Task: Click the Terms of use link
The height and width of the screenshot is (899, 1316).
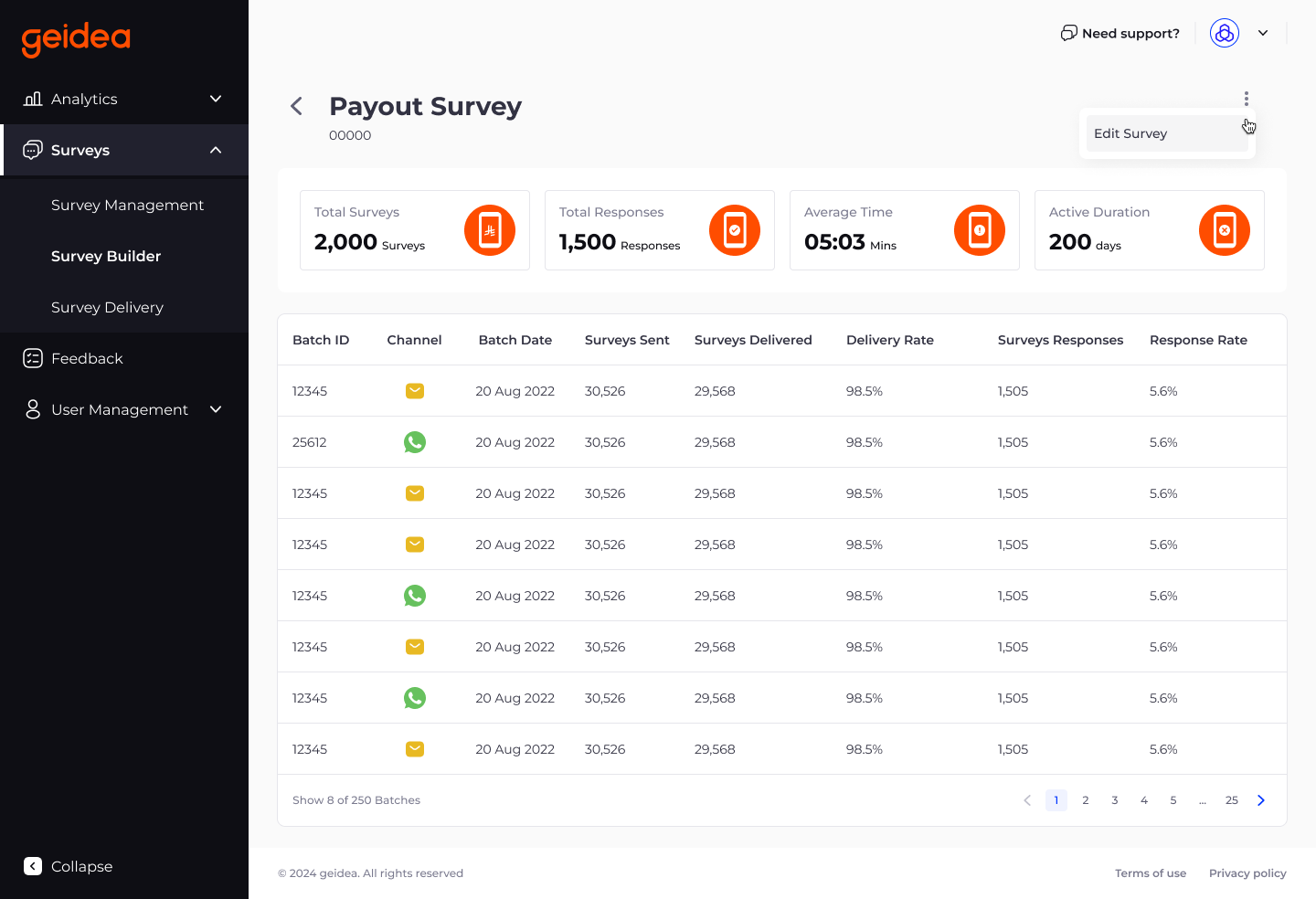Action: [1151, 873]
